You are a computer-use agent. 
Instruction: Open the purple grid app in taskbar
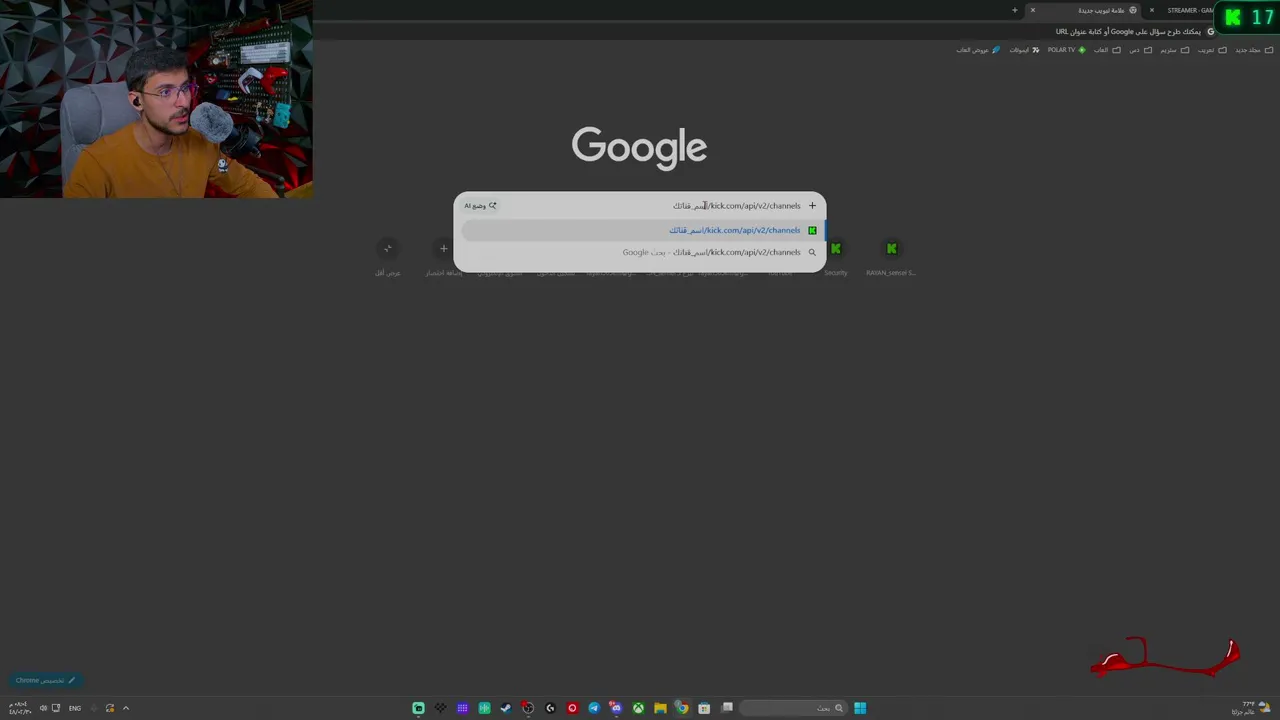[462, 708]
